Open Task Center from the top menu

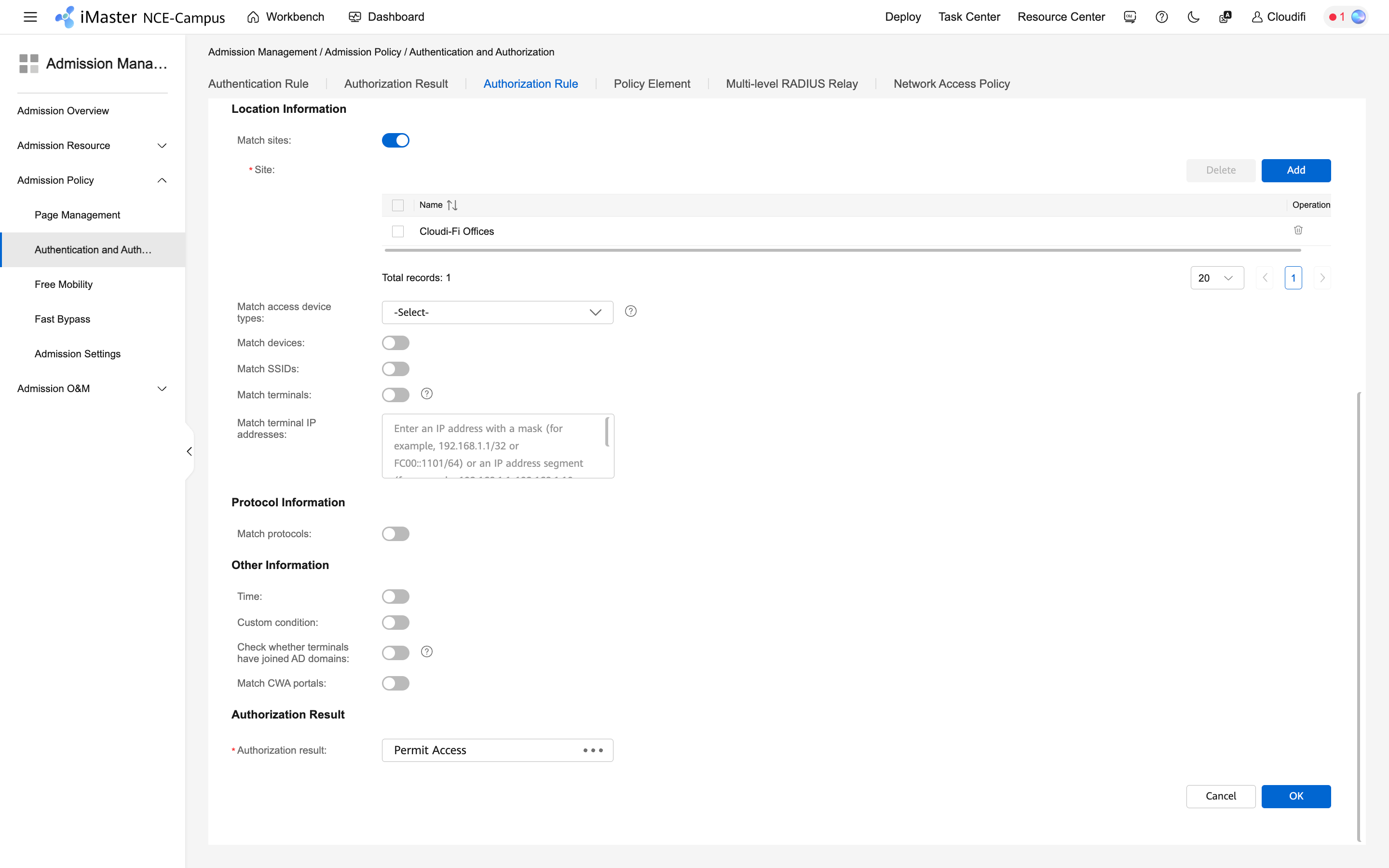[969, 17]
